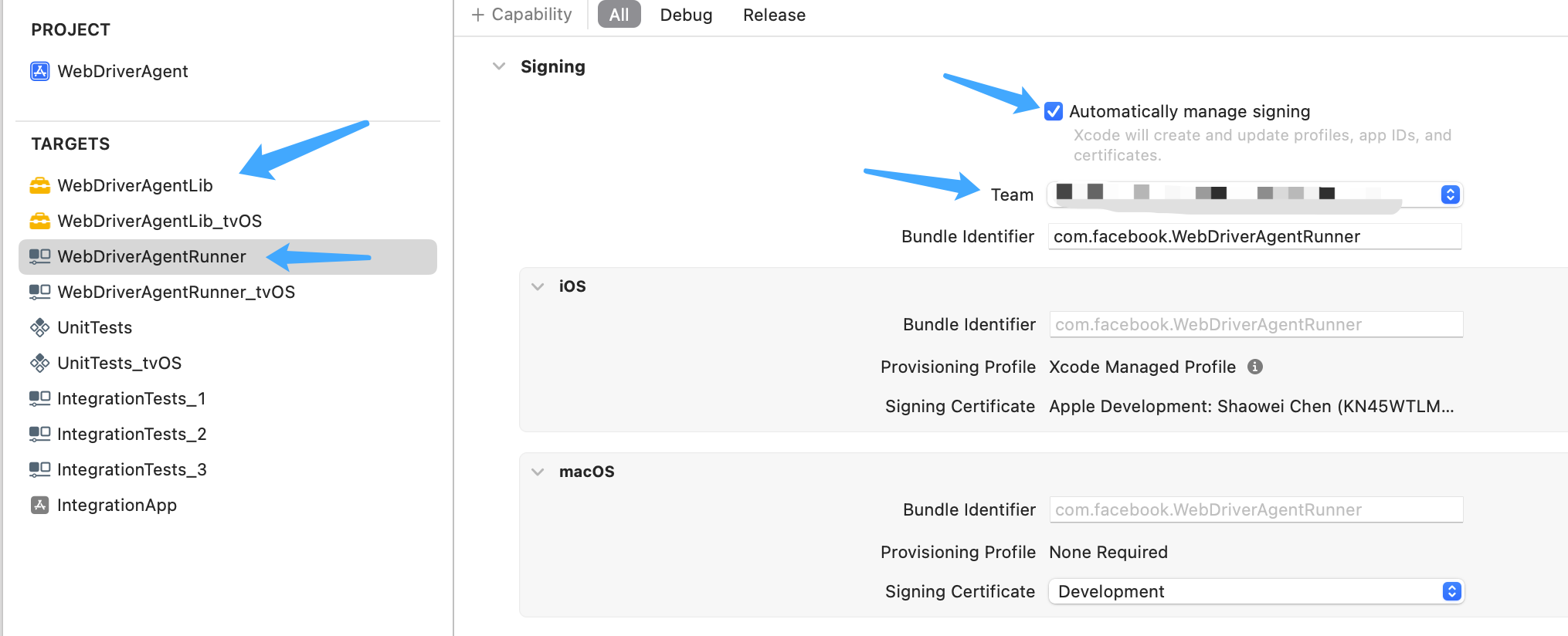The height and width of the screenshot is (636, 1568).
Task: Click the None Required provisioning text
Action: [x=1108, y=552]
